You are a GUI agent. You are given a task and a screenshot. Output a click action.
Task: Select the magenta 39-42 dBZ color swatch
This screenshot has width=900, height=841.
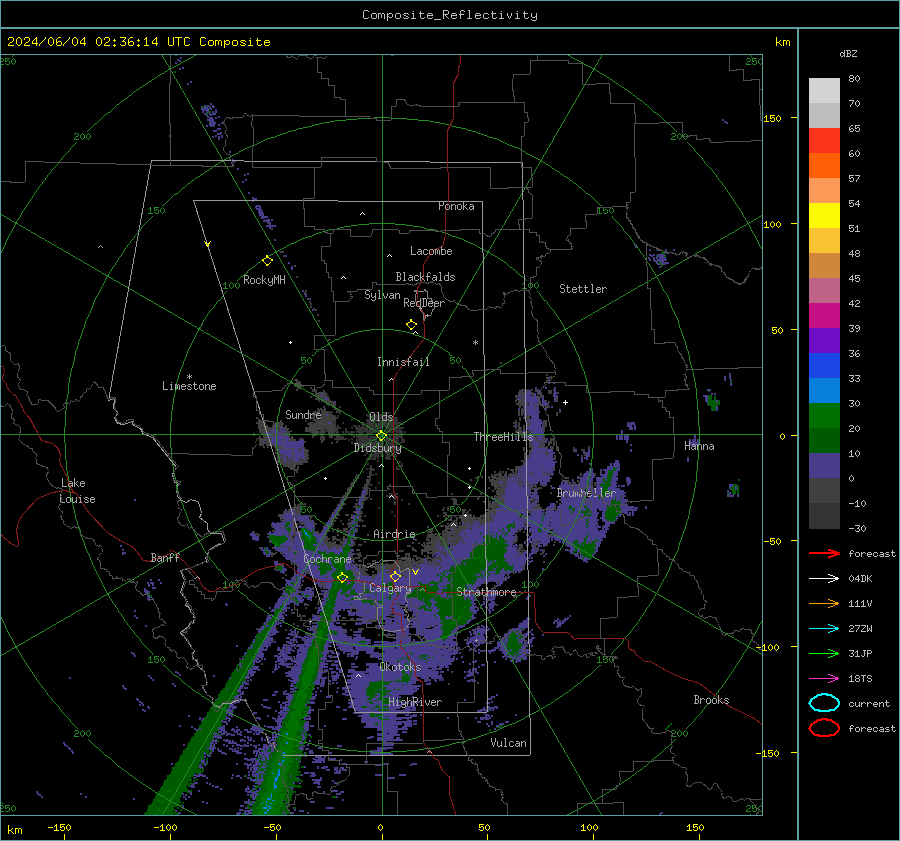coord(824,316)
